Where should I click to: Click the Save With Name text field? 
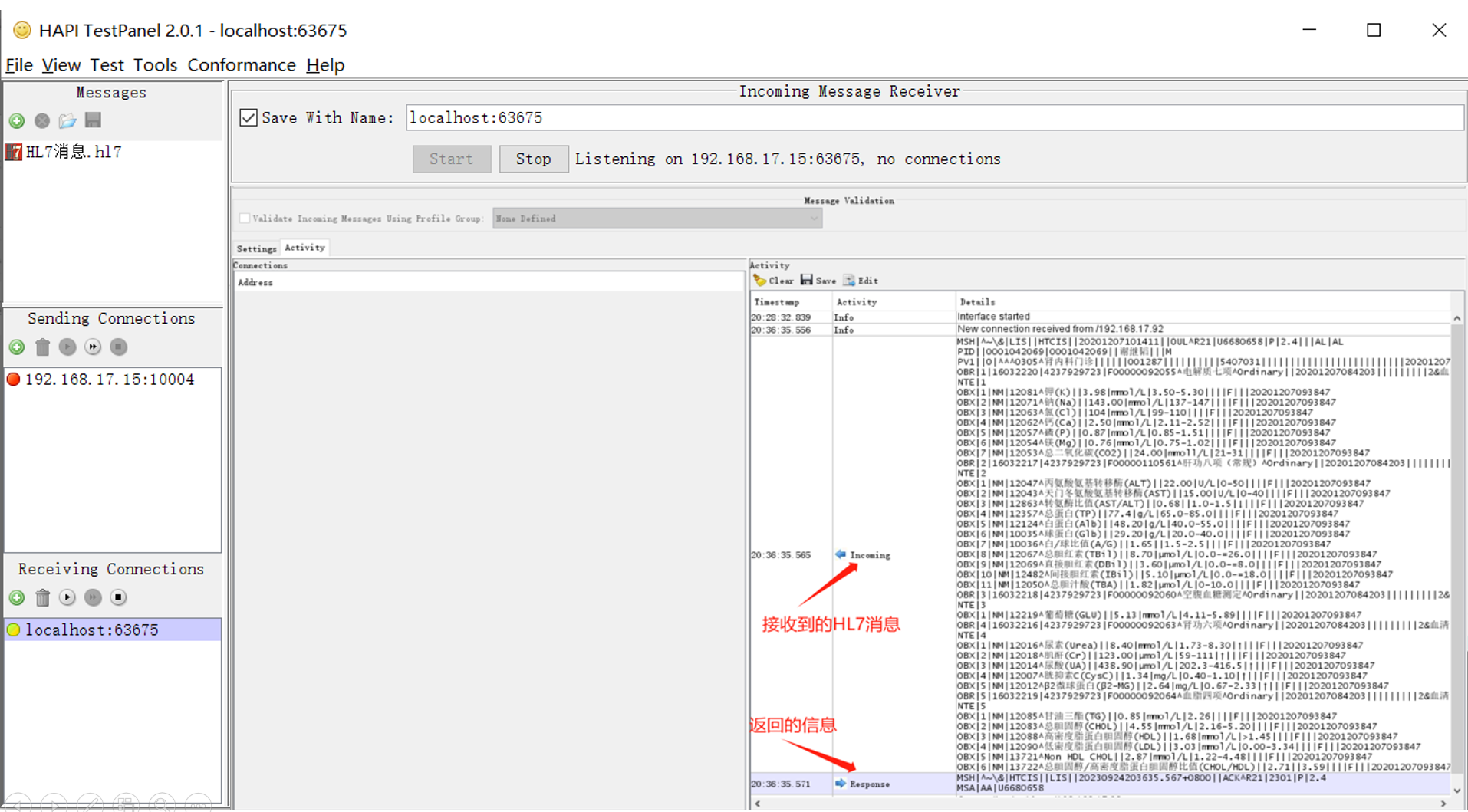[933, 118]
